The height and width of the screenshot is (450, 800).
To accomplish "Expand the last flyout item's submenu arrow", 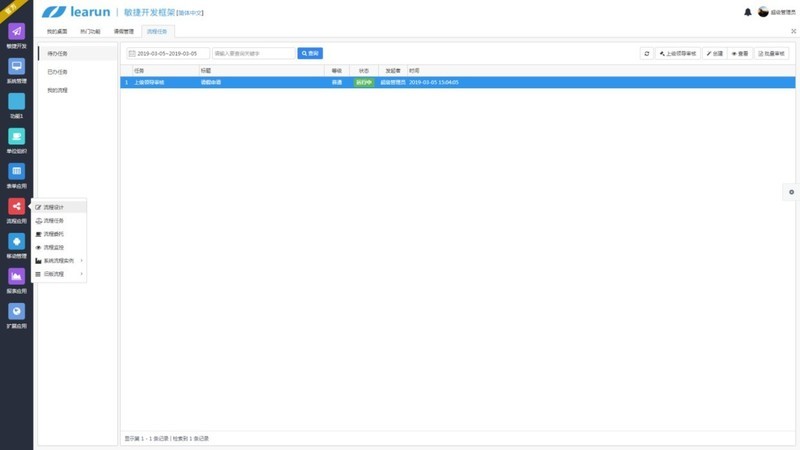I will [x=81, y=274].
